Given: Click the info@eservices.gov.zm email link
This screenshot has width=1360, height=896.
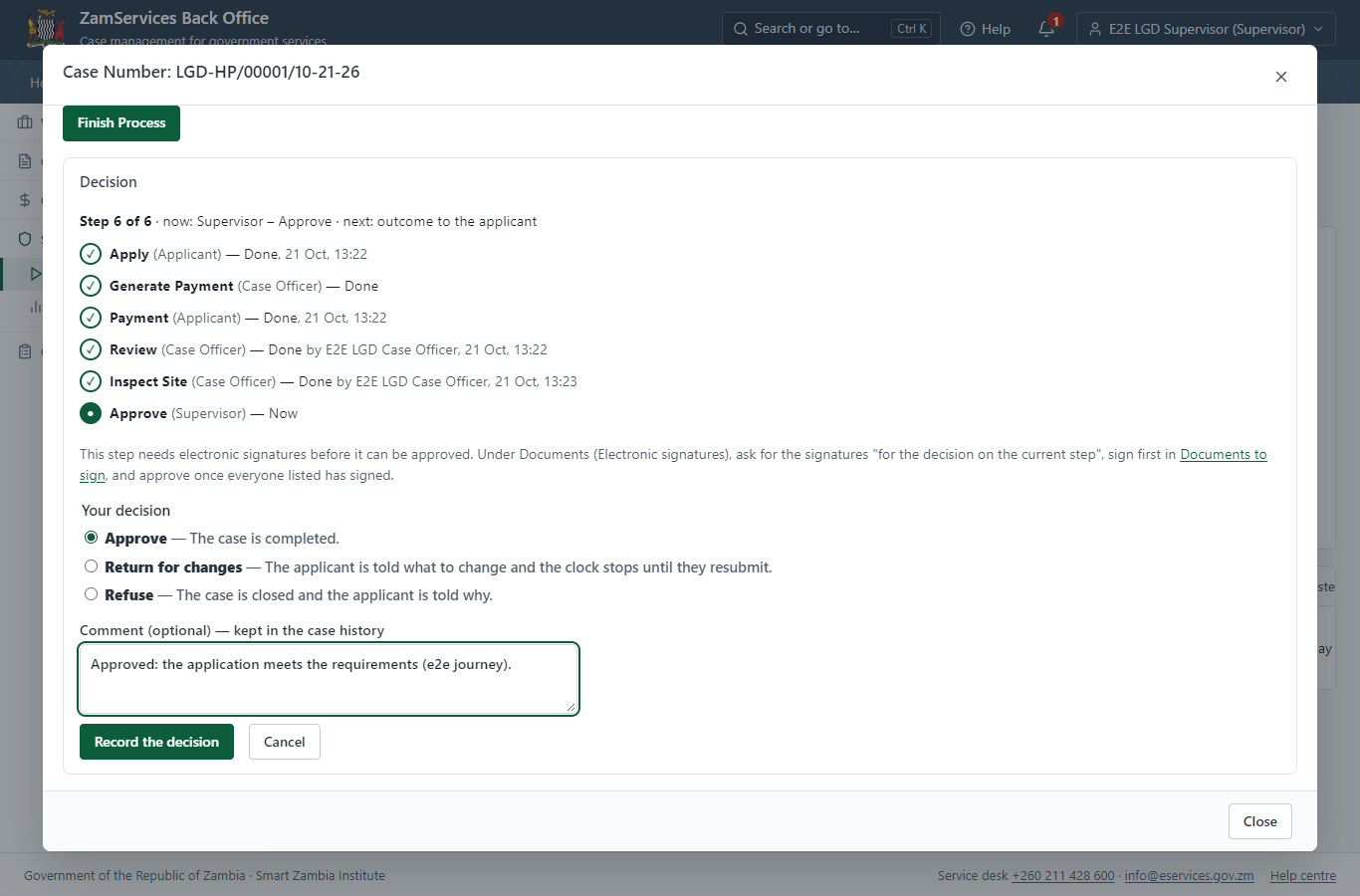Looking at the screenshot, I should (1189, 876).
